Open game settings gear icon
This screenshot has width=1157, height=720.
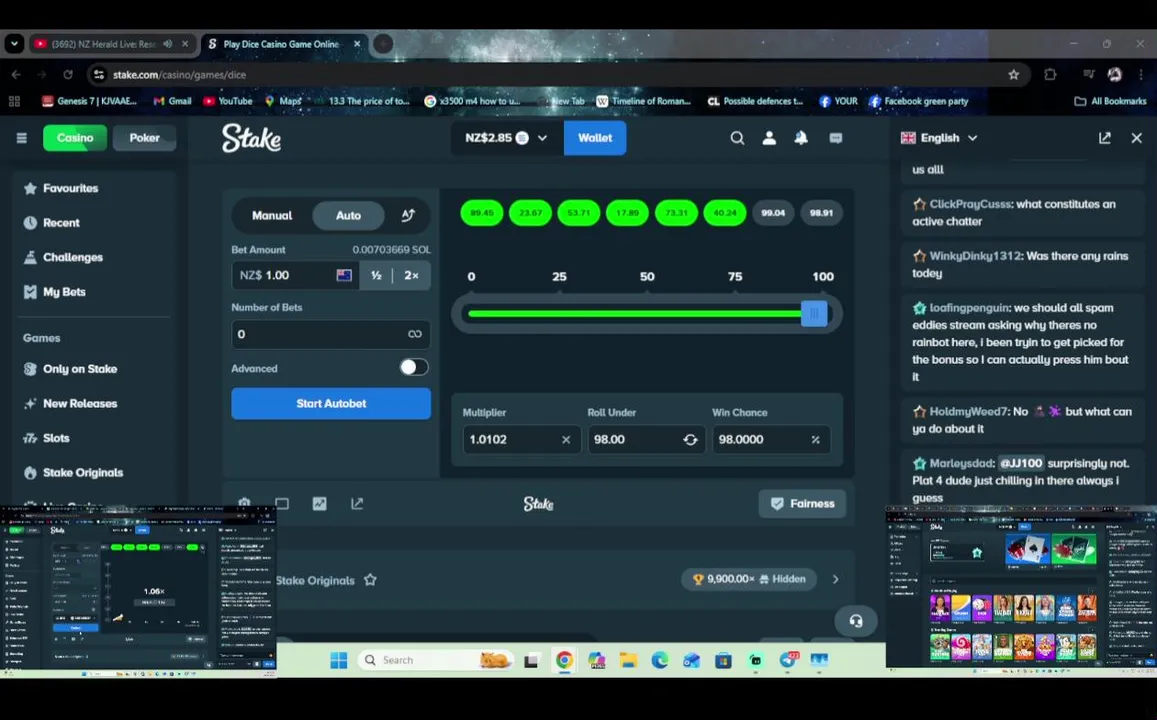244,503
